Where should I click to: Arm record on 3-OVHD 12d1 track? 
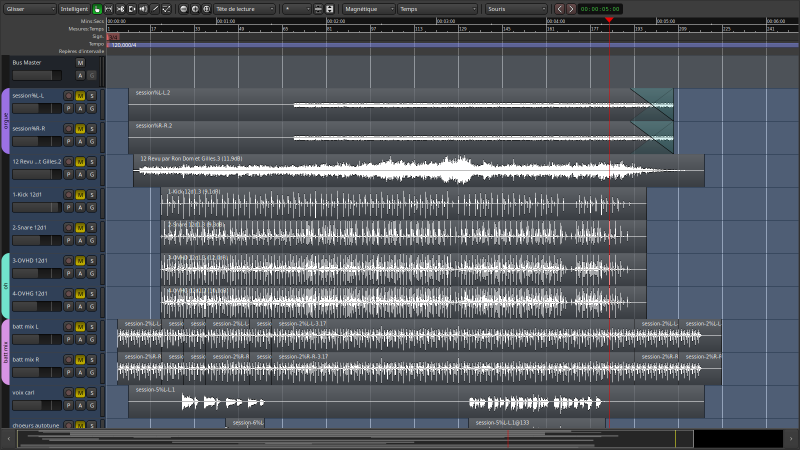68,261
